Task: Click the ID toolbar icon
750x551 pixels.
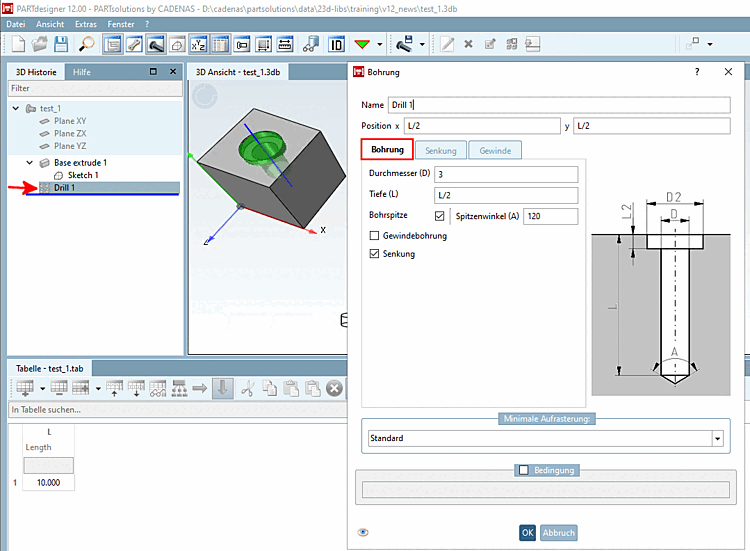Action: (336, 44)
